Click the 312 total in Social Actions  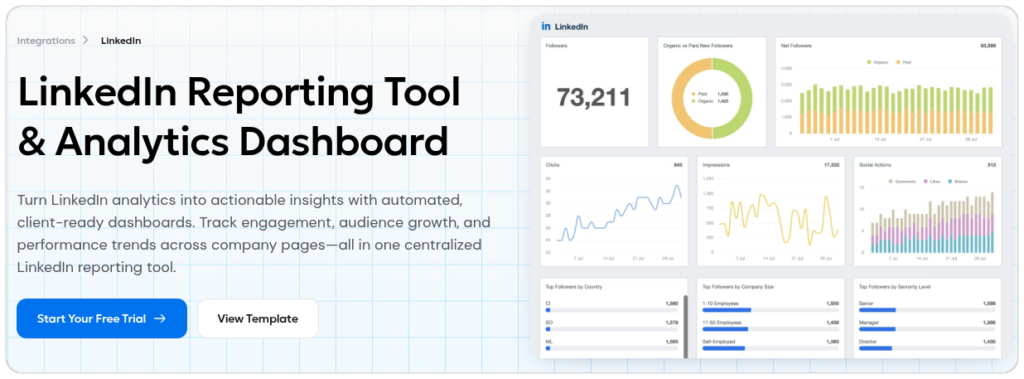pyautogui.click(x=991, y=165)
